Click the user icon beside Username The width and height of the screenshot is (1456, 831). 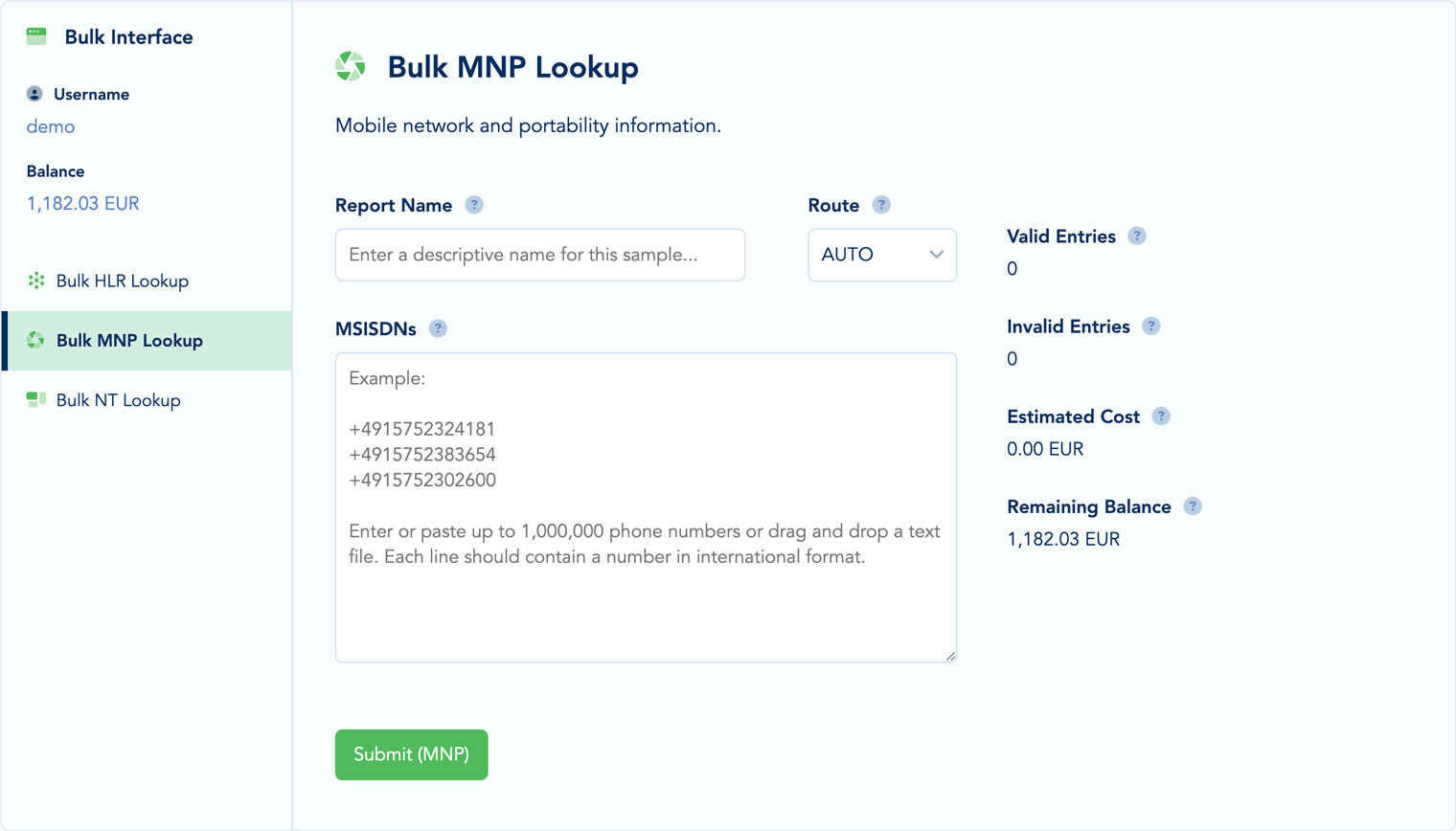pos(34,94)
